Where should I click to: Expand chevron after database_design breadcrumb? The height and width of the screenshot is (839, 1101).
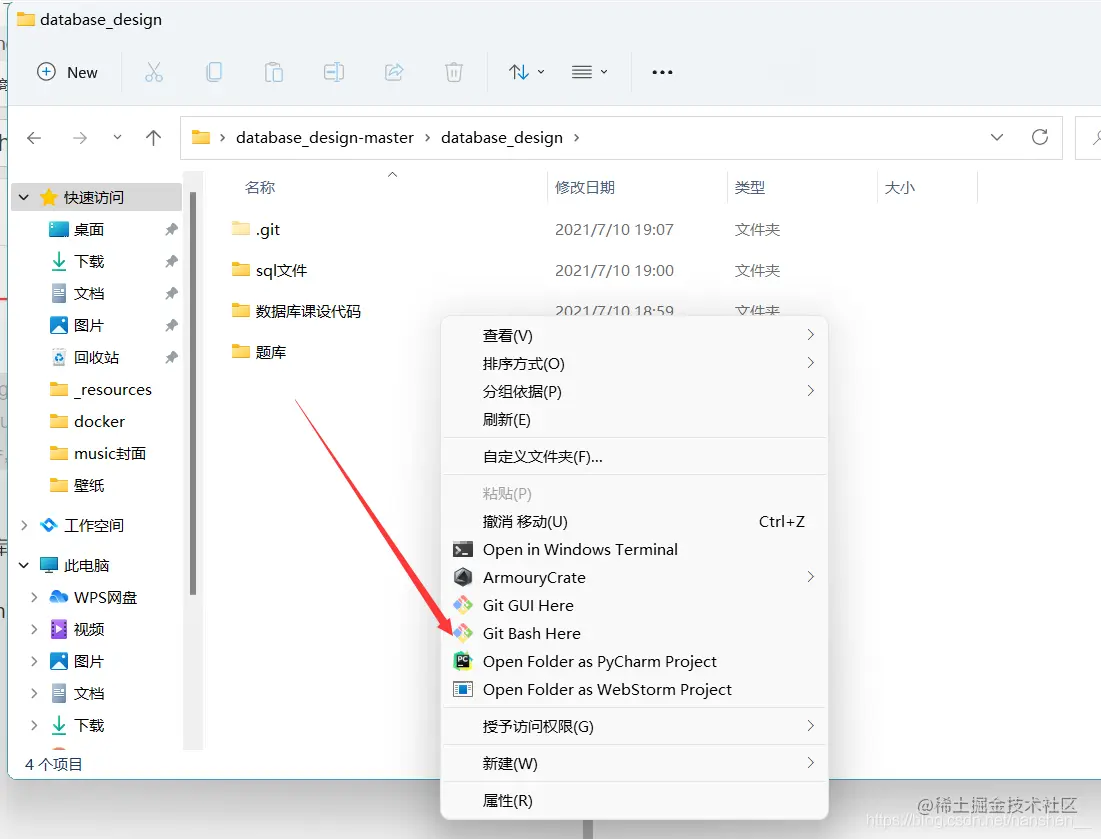click(x=576, y=138)
